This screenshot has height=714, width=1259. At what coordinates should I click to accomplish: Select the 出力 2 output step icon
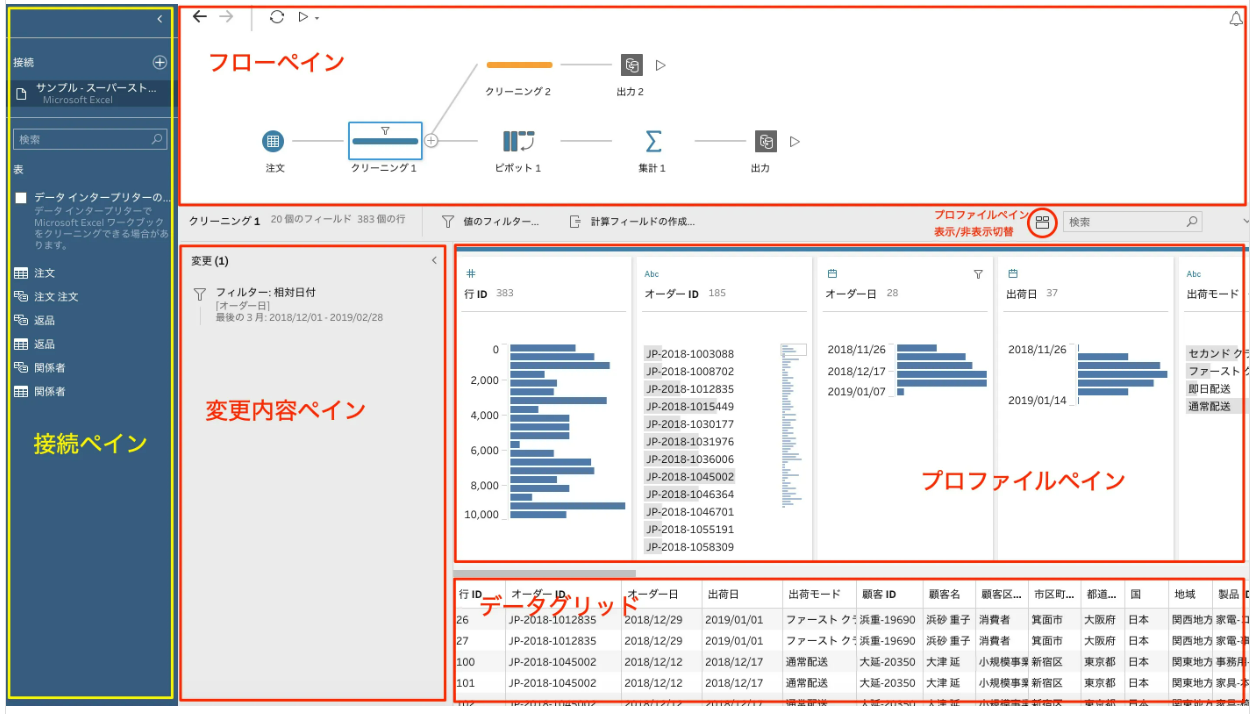[x=631, y=65]
